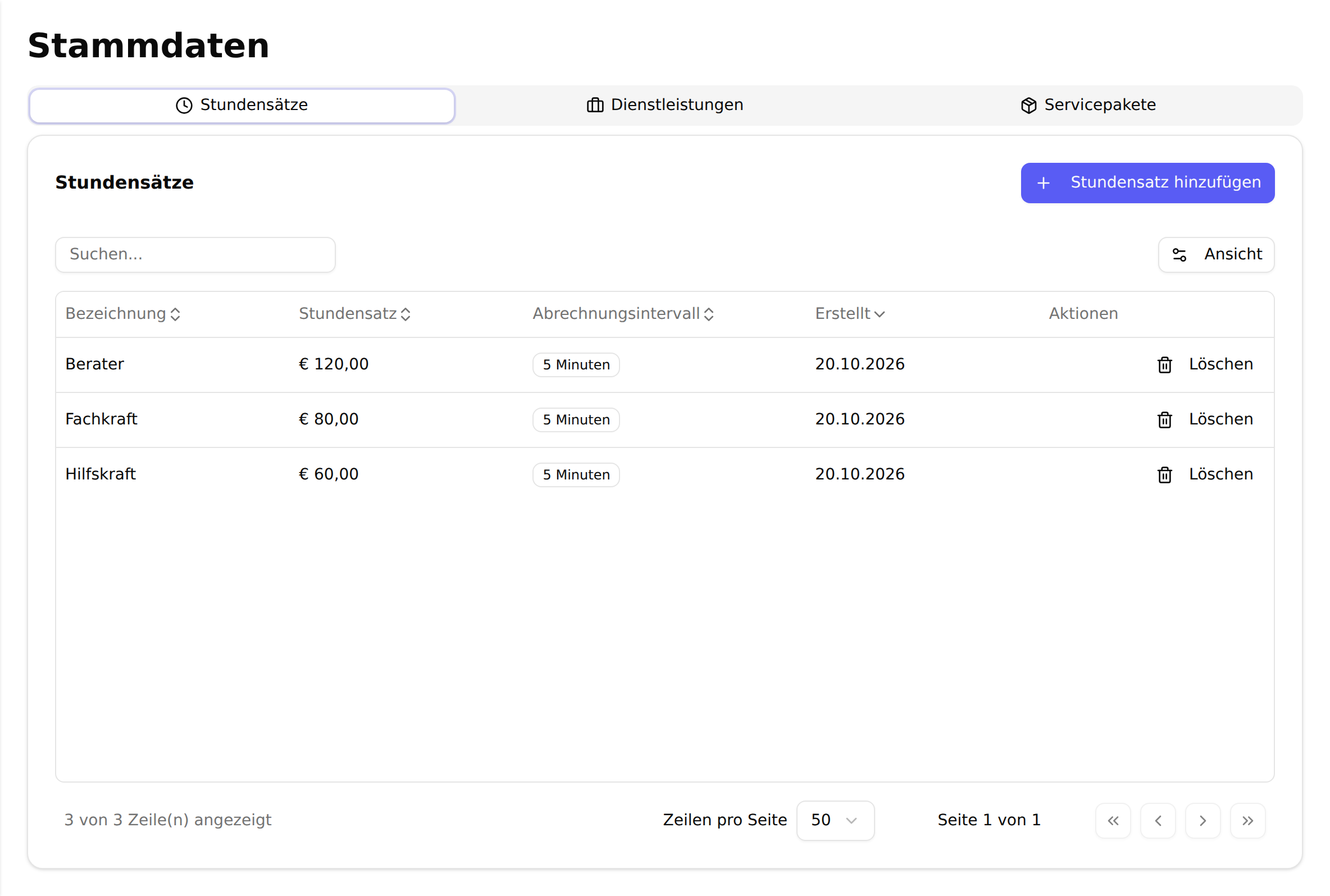The width and height of the screenshot is (1330, 896).
Task: Sort by the Abrechnungsintervall column
Action: click(x=623, y=314)
